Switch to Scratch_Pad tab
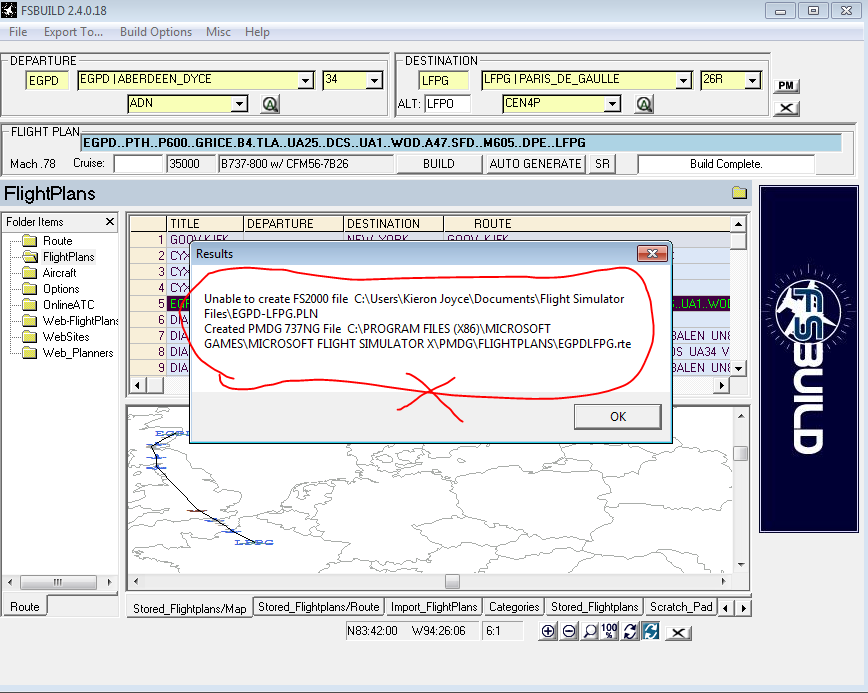 click(x=681, y=607)
